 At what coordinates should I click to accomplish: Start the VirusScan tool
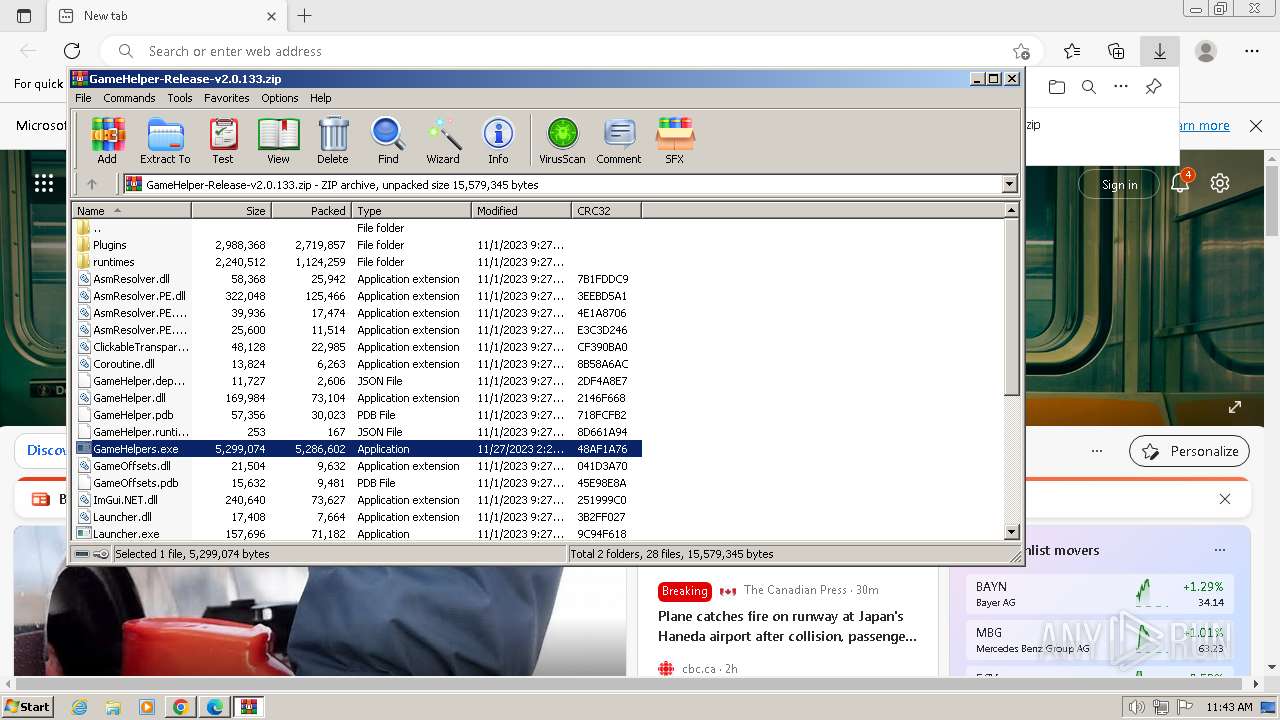562,140
